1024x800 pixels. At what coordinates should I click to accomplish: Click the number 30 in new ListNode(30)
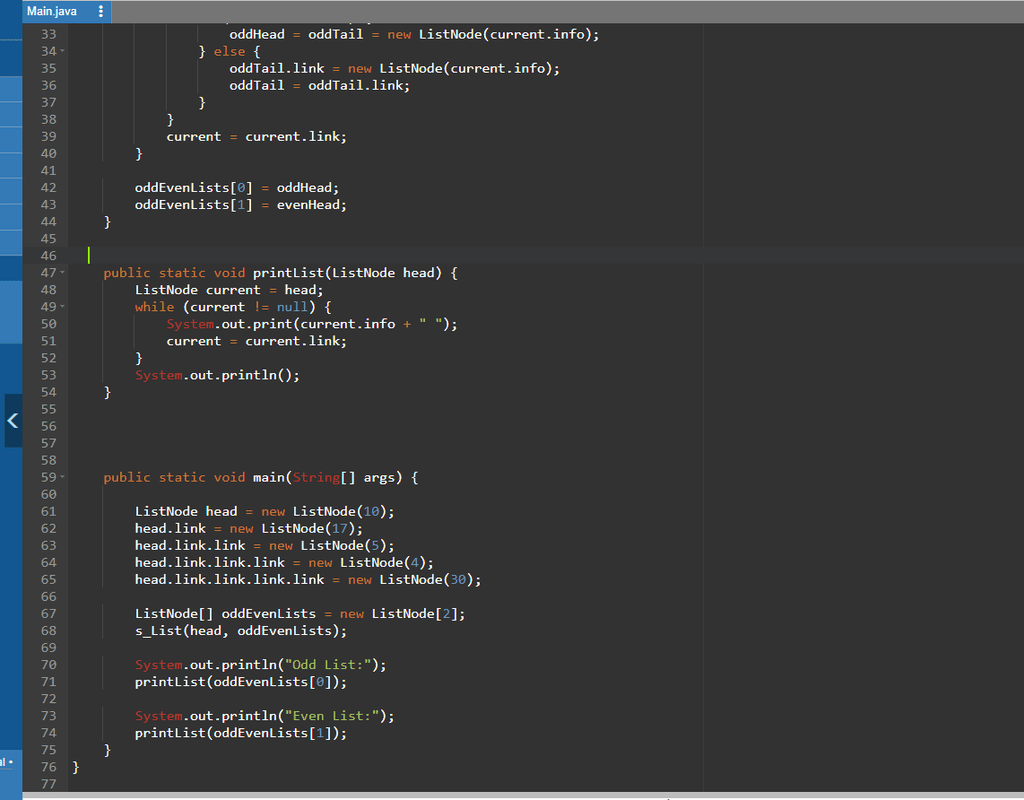pyautogui.click(x=458, y=580)
